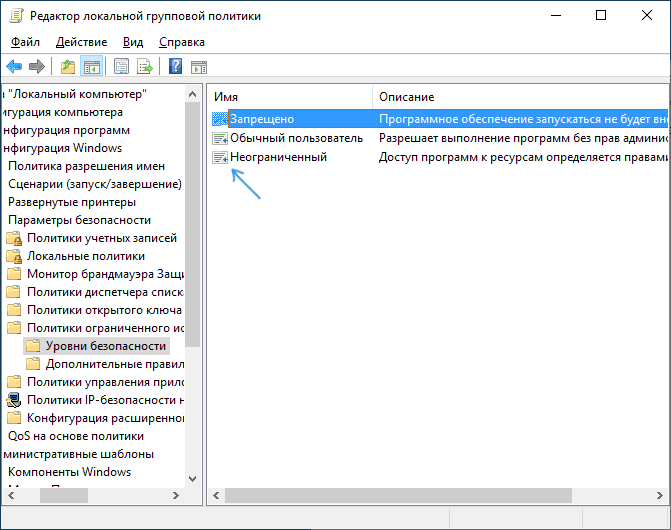Select Политики диспетчера списков tree item
This screenshot has width=671, height=530.
coord(105,292)
